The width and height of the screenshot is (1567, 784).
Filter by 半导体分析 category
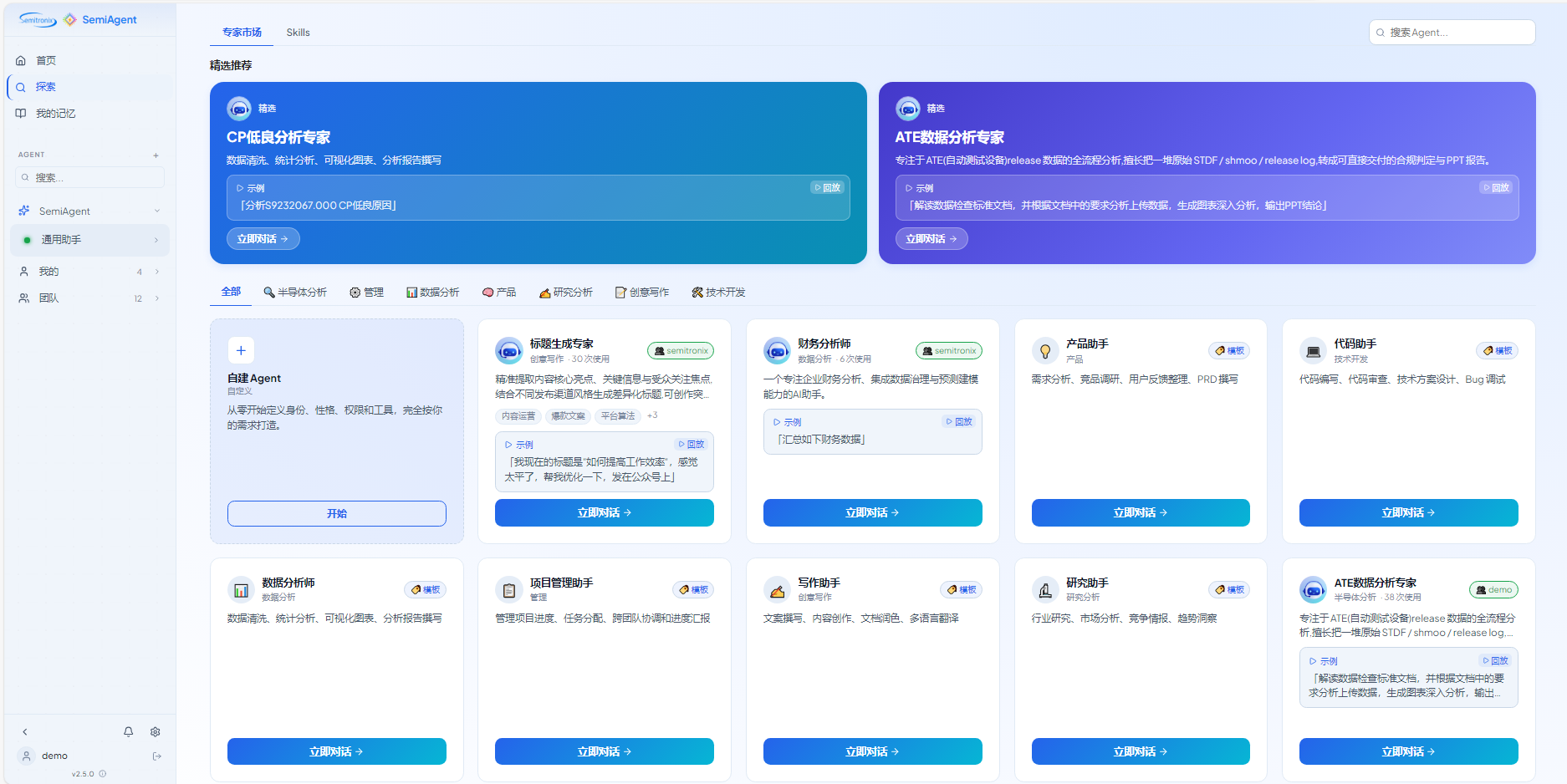(x=295, y=293)
